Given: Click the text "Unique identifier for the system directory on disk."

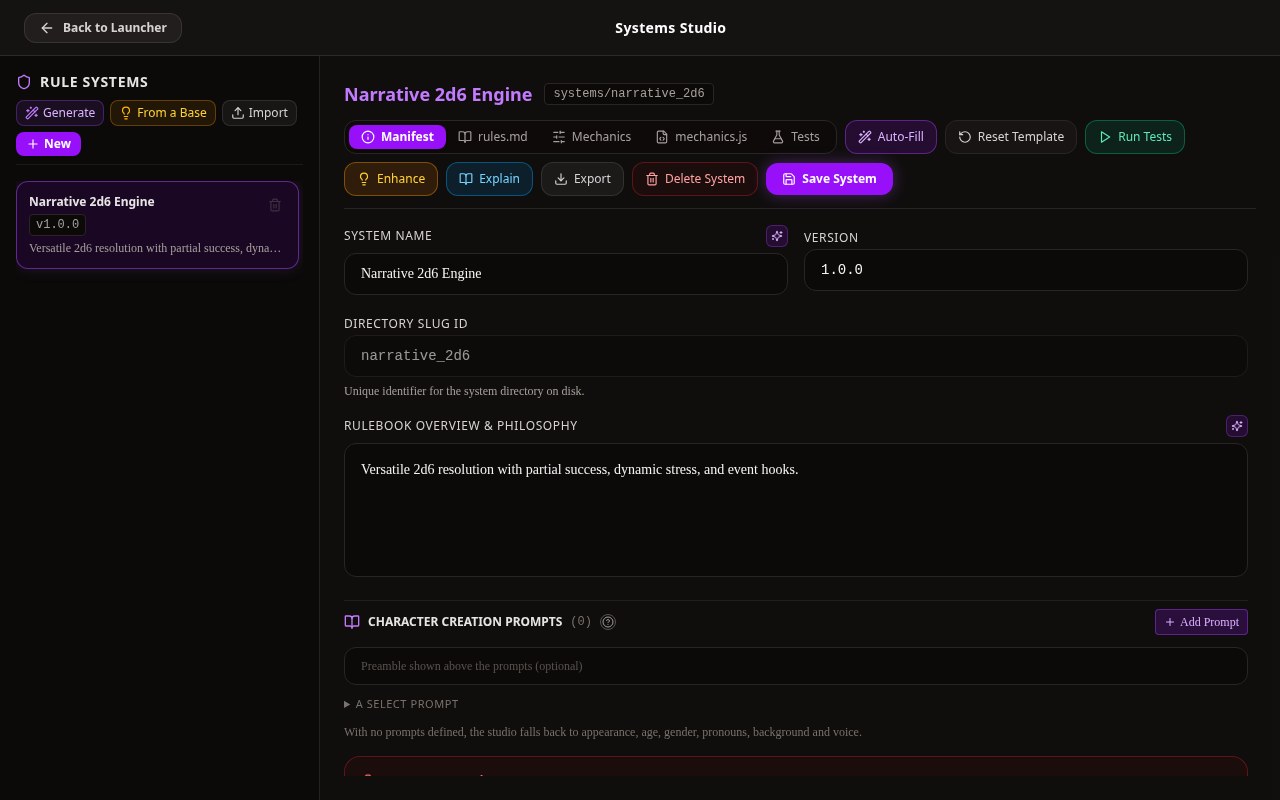Looking at the screenshot, I should [x=464, y=391].
